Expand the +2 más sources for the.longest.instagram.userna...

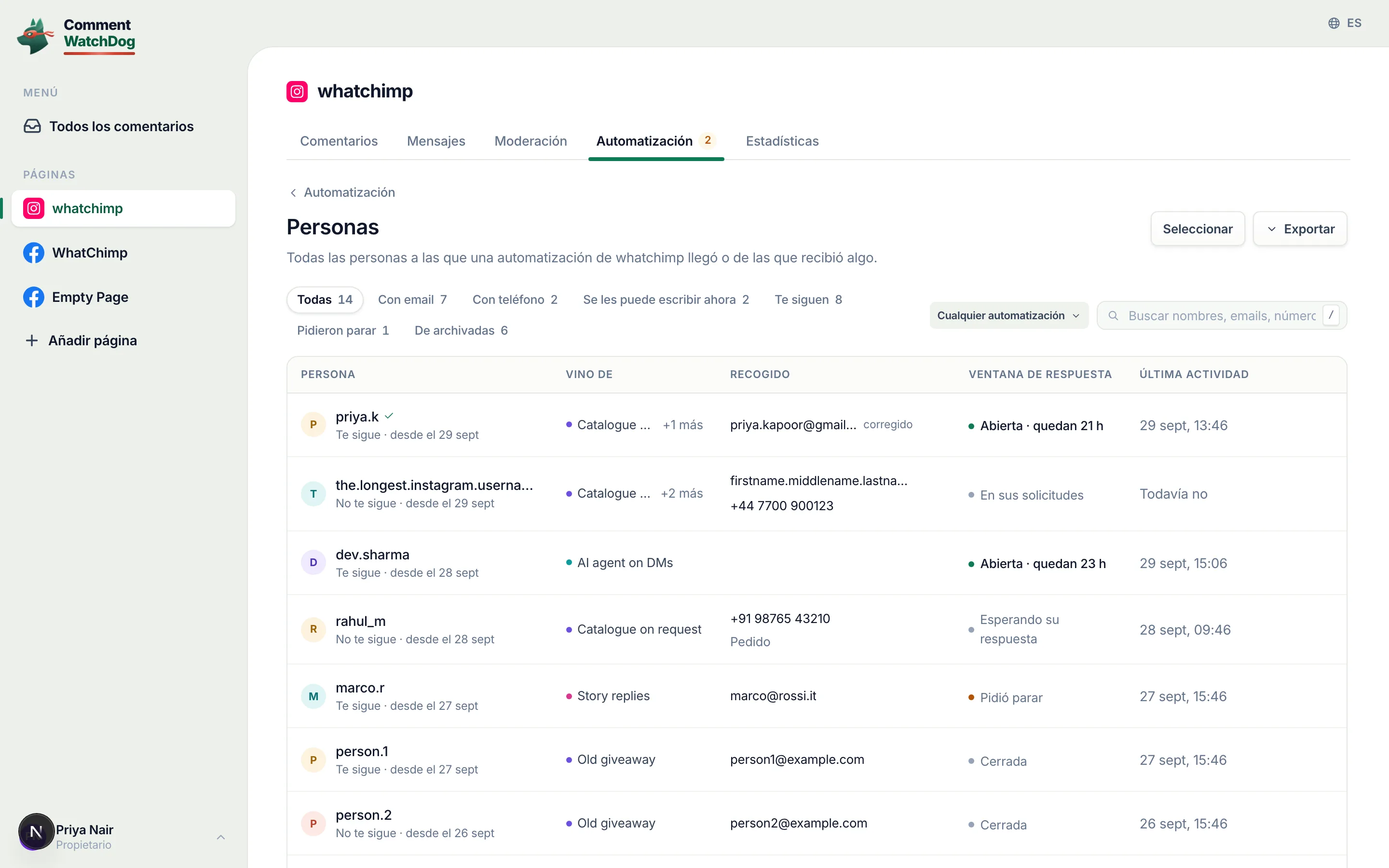(681, 494)
